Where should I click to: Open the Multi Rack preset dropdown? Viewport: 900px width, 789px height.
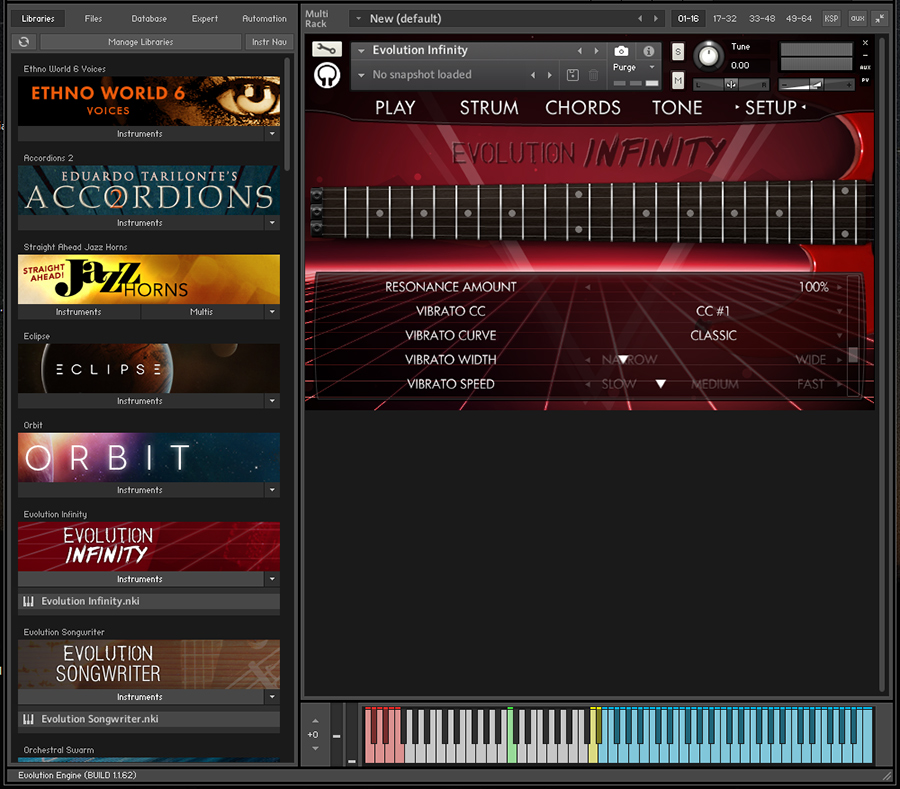(x=359, y=18)
